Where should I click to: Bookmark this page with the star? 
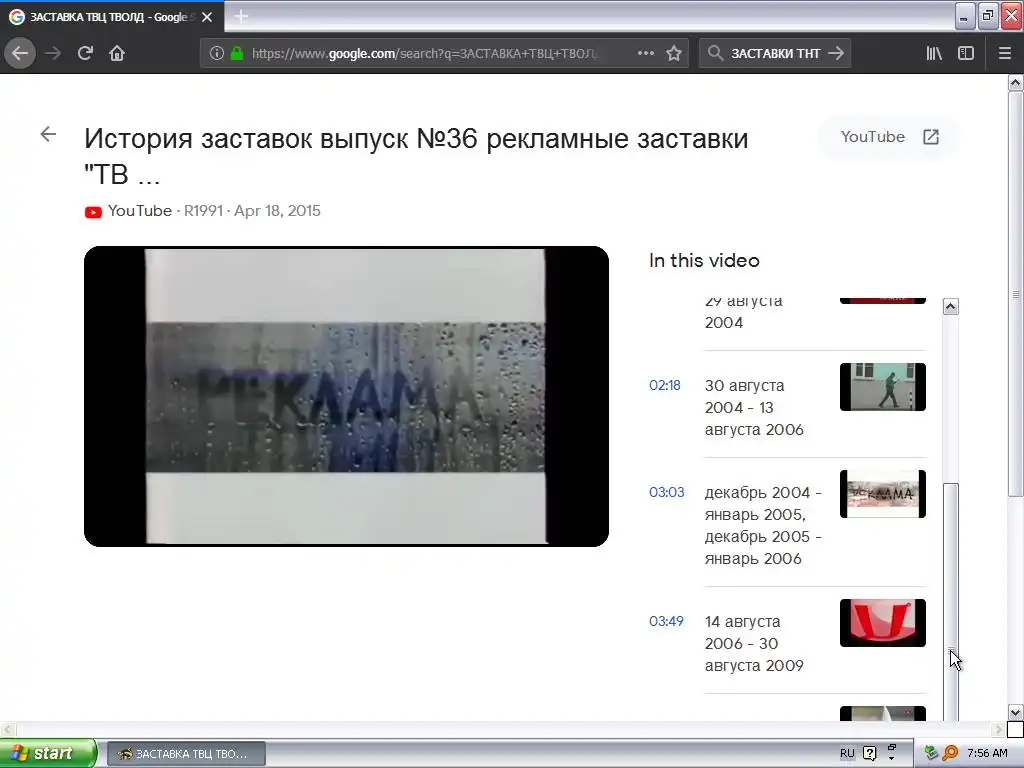(674, 53)
